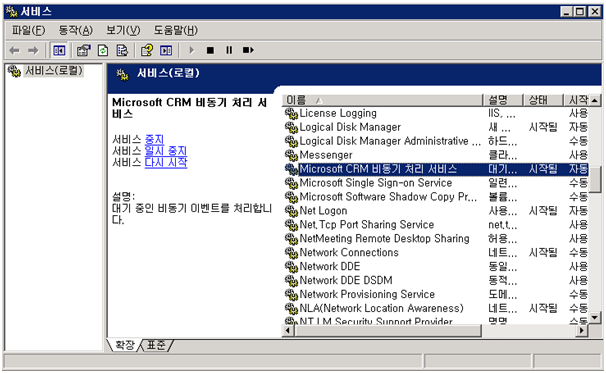Minimize the 서비스 window
606x373 pixels.
pyautogui.click(x=566, y=12)
